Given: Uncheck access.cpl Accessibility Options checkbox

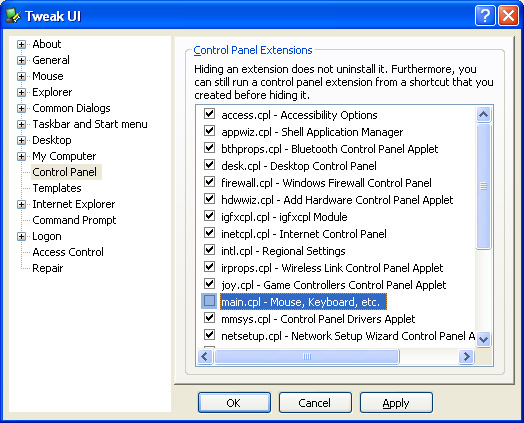Looking at the screenshot, I should pyautogui.click(x=210, y=114).
